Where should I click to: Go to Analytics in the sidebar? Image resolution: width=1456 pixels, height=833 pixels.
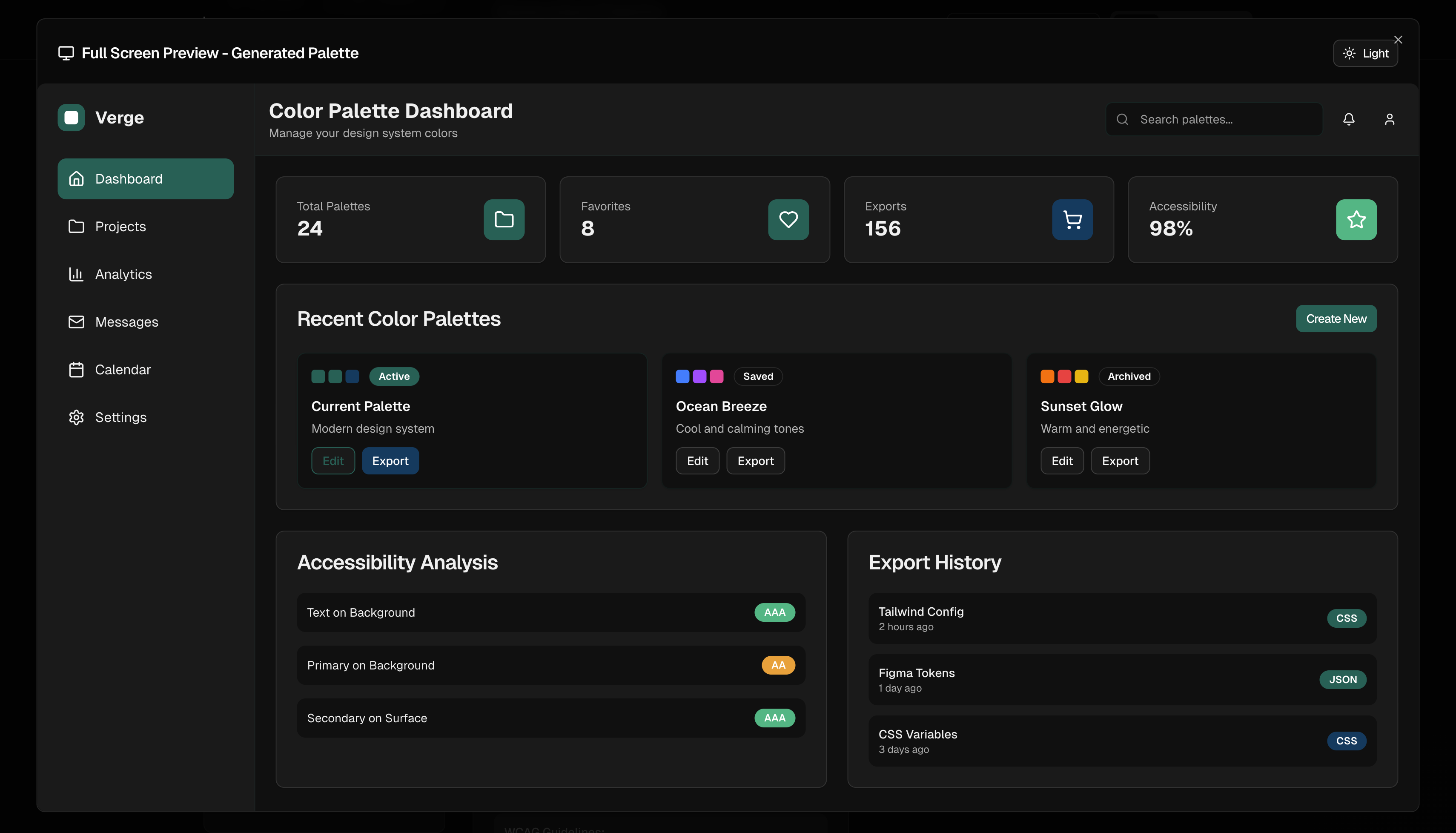tap(123, 274)
